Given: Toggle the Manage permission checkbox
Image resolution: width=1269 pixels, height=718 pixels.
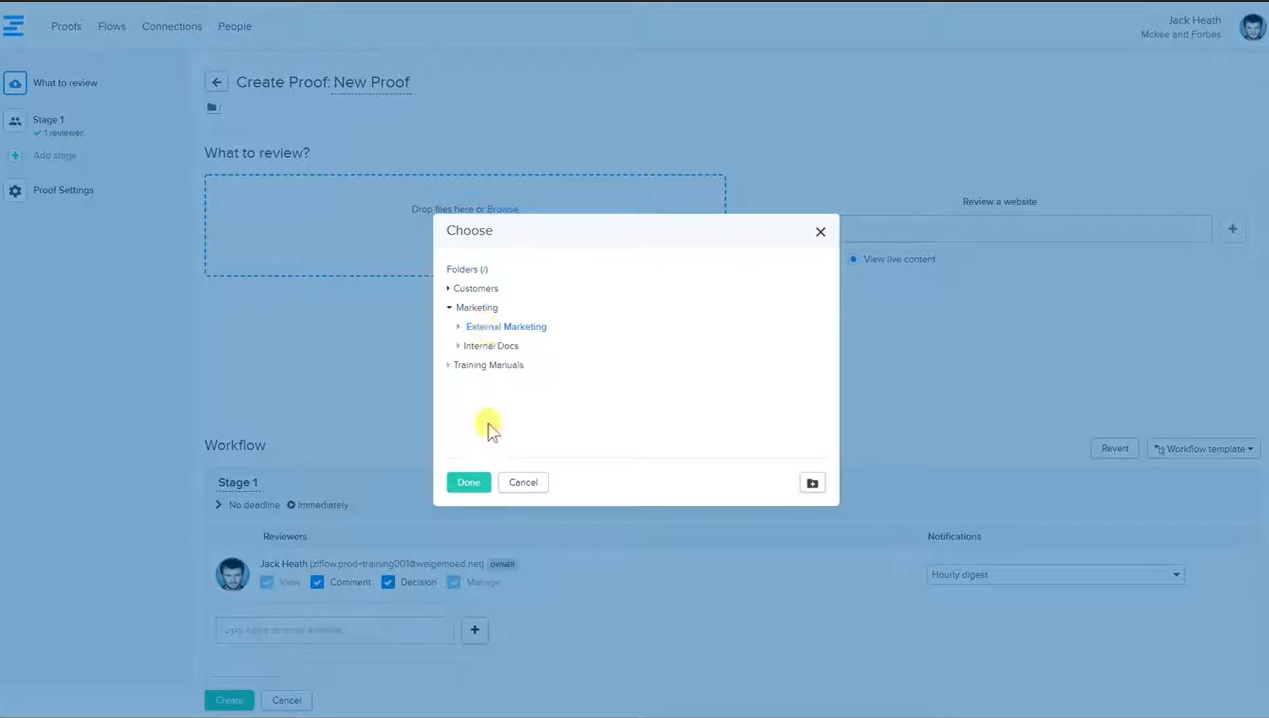Looking at the screenshot, I should tap(454, 582).
